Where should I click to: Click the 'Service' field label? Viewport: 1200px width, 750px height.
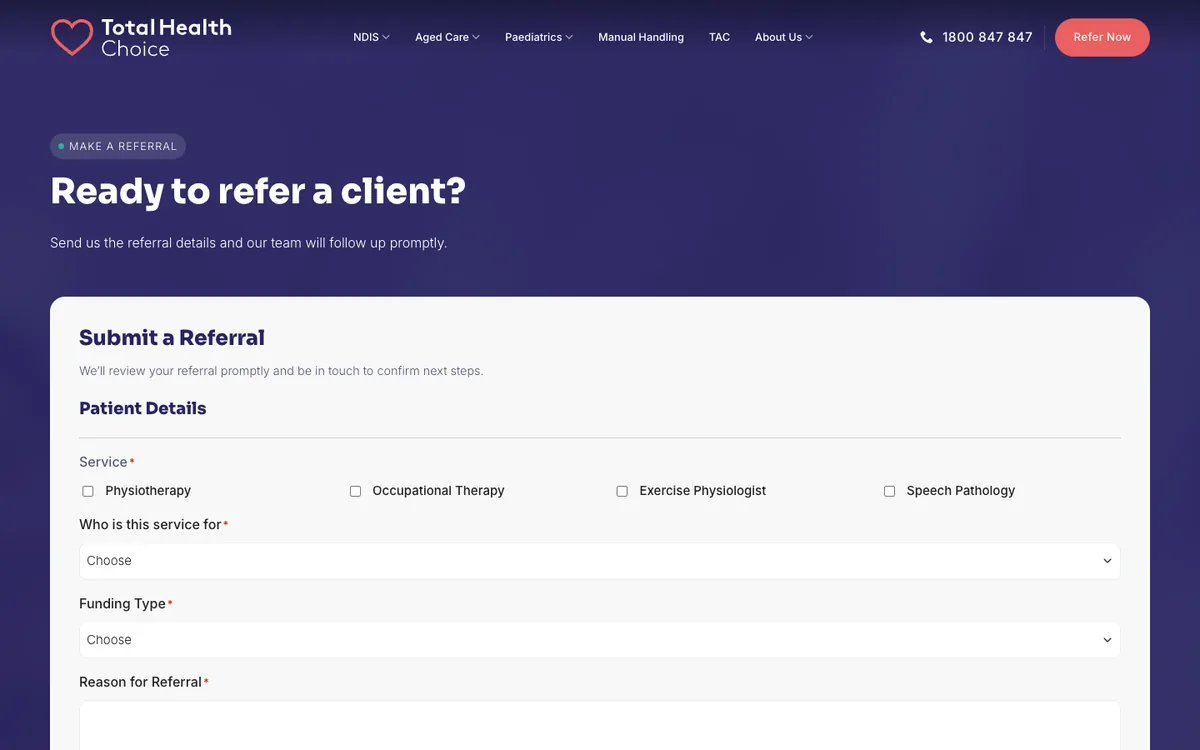click(x=103, y=462)
